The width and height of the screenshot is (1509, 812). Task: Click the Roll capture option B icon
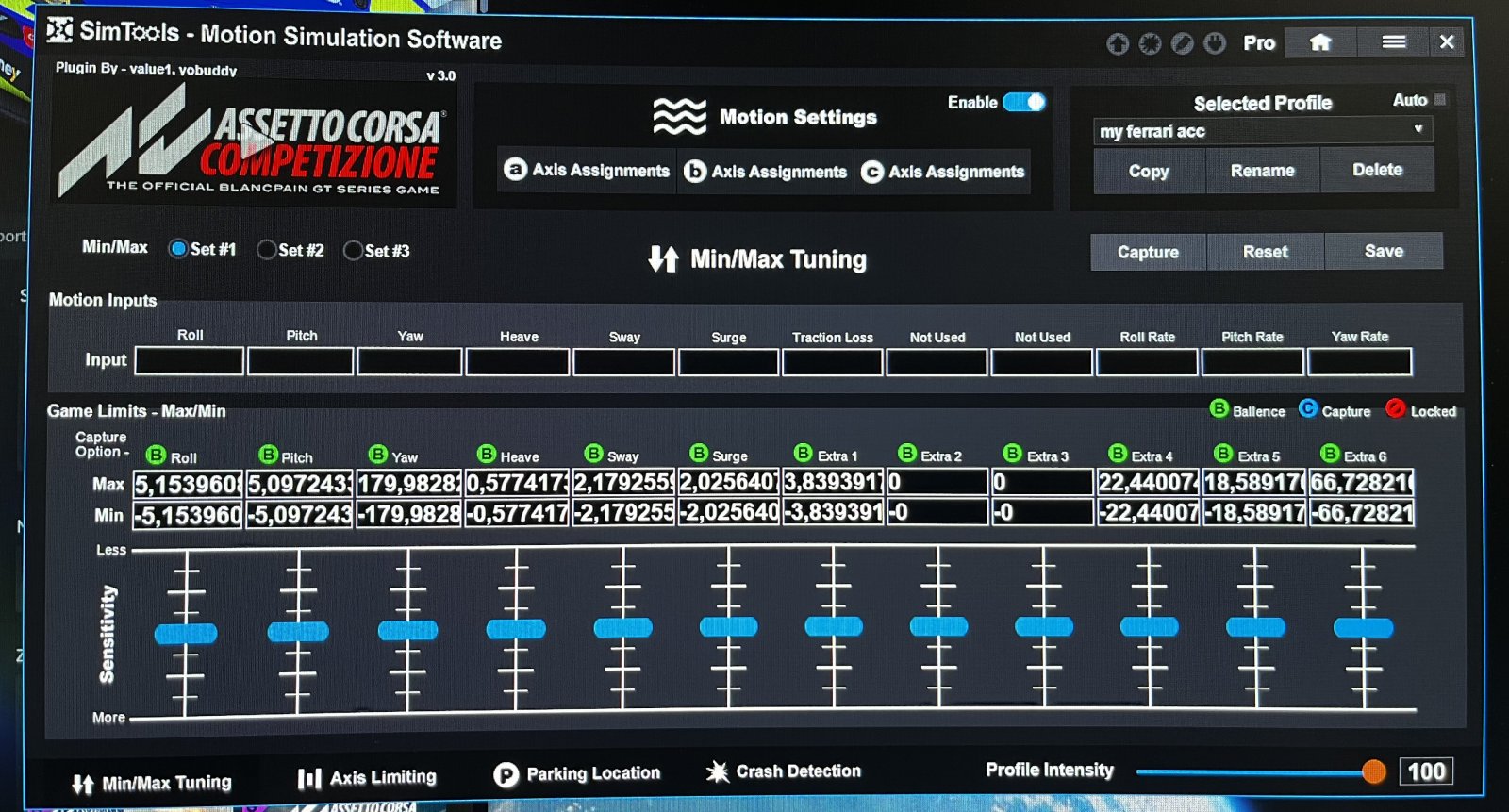(x=156, y=456)
